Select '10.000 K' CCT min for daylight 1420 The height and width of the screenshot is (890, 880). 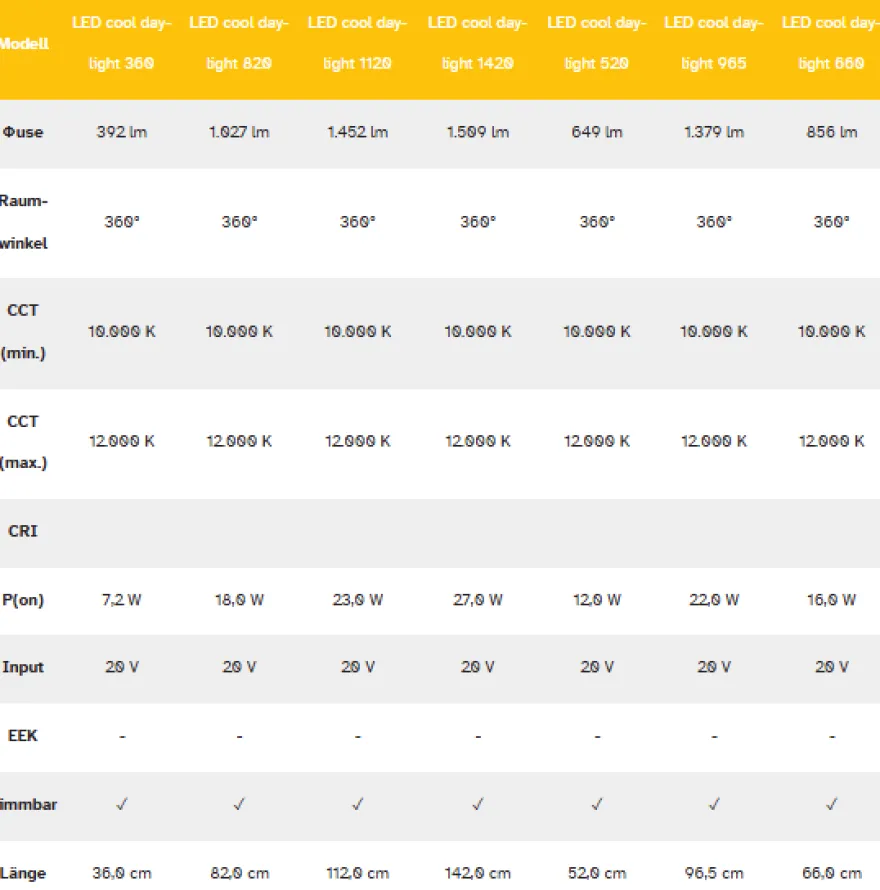(477, 331)
